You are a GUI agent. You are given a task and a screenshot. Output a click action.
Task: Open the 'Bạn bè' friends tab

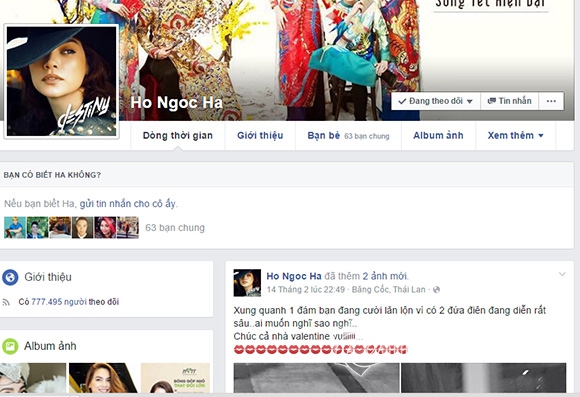pos(348,135)
